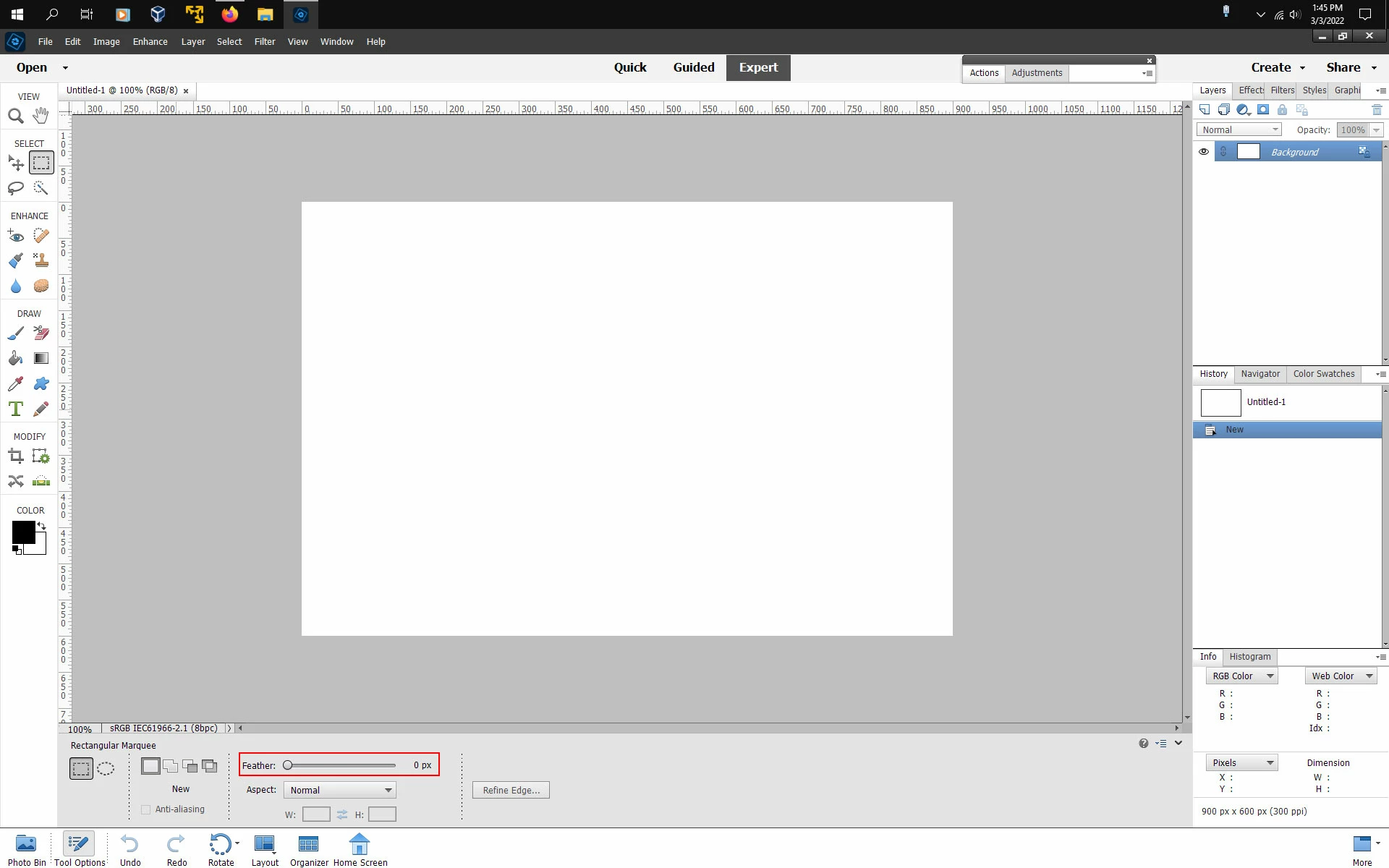This screenshot has width=1389, height=868.
Task: Select the Paint Bucket tool
Action: pyautogui.click(x=15, y=358)
